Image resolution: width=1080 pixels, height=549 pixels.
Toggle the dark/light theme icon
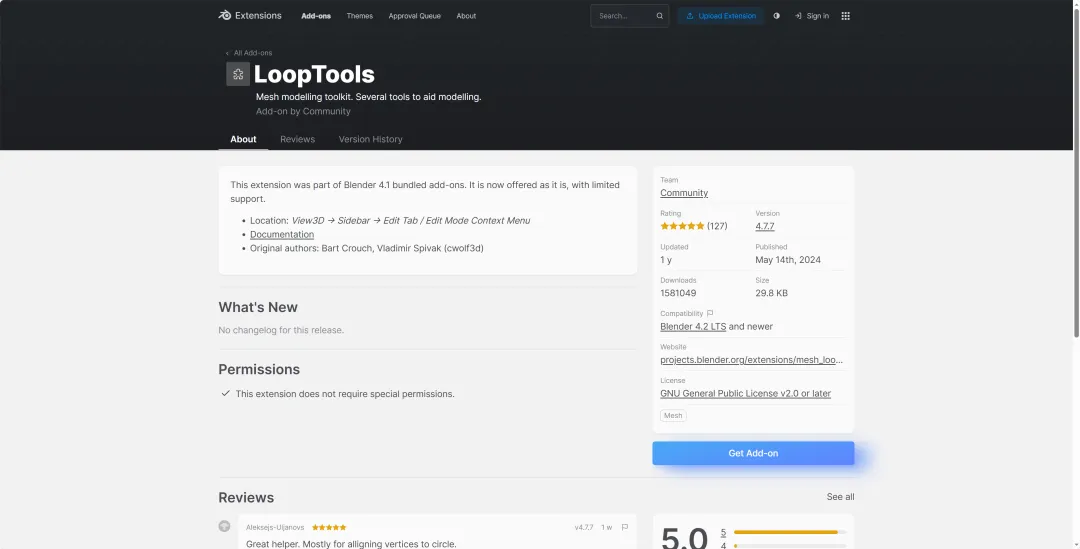pos(776,16)
